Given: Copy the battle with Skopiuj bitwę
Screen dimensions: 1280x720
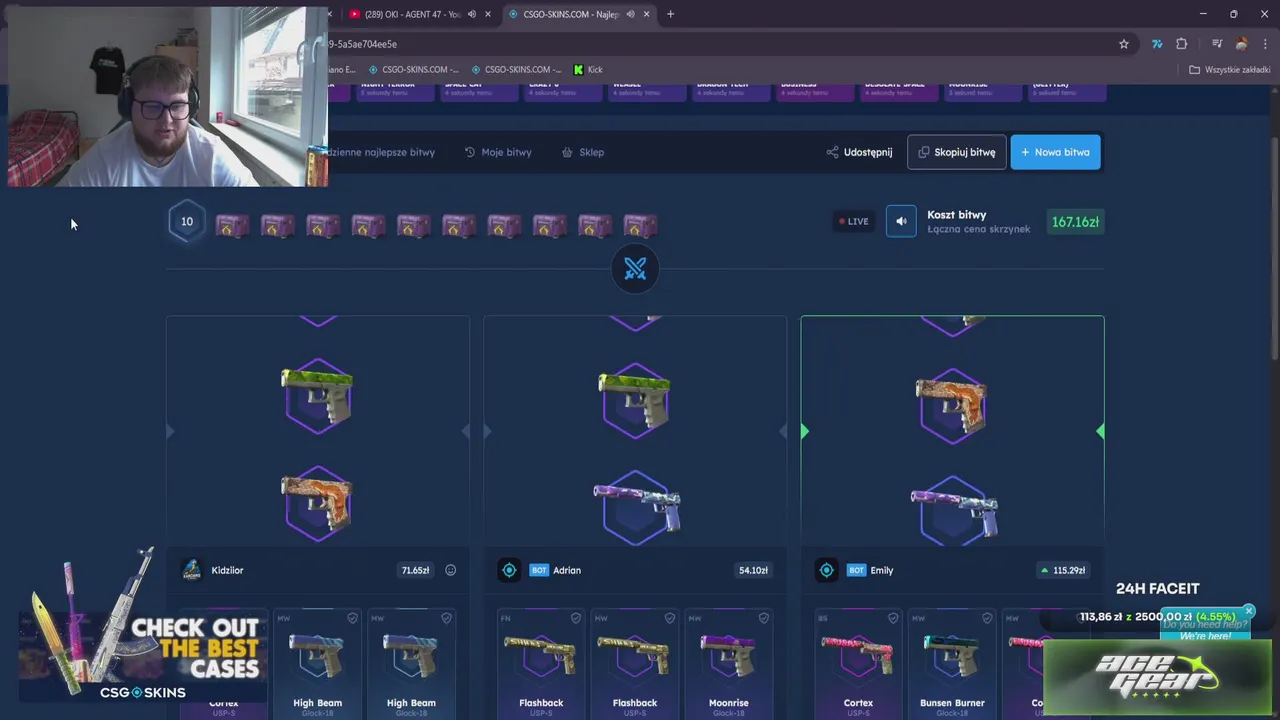Looking at the screenshot, I should tap(957, 152).
